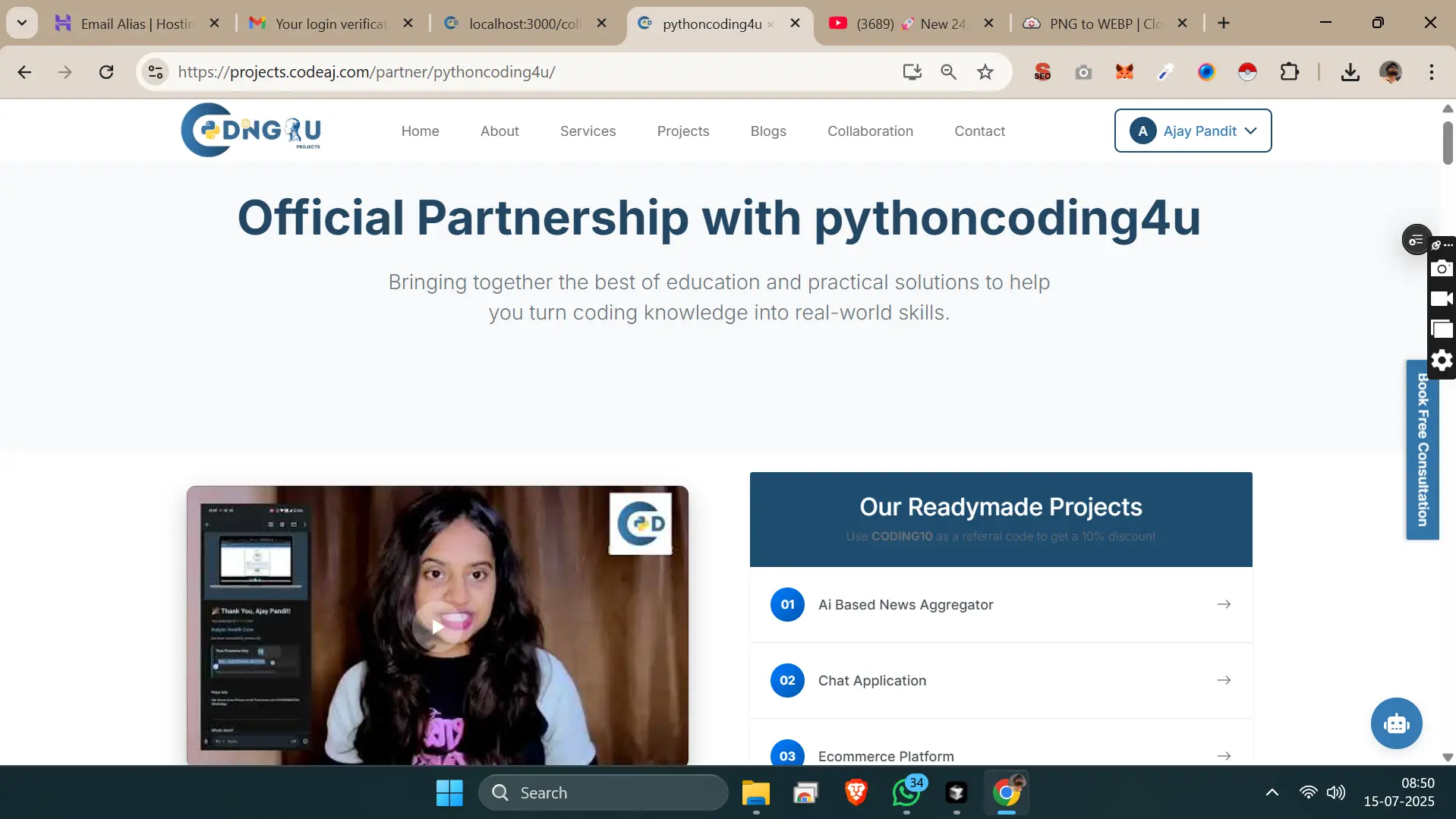
Task: Open the About nav link
Action: (x=500, y=131)
